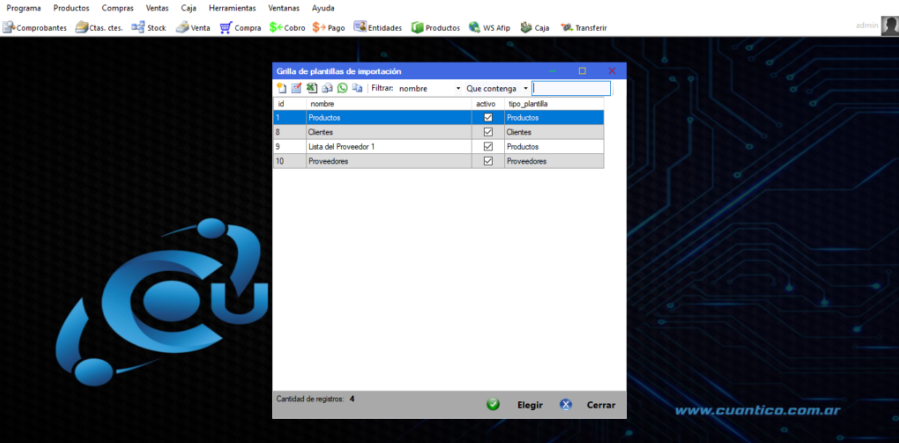
Task: Sort by the tipo_plantilla column header
Action: pyautogui.click(x=554, y=104)
